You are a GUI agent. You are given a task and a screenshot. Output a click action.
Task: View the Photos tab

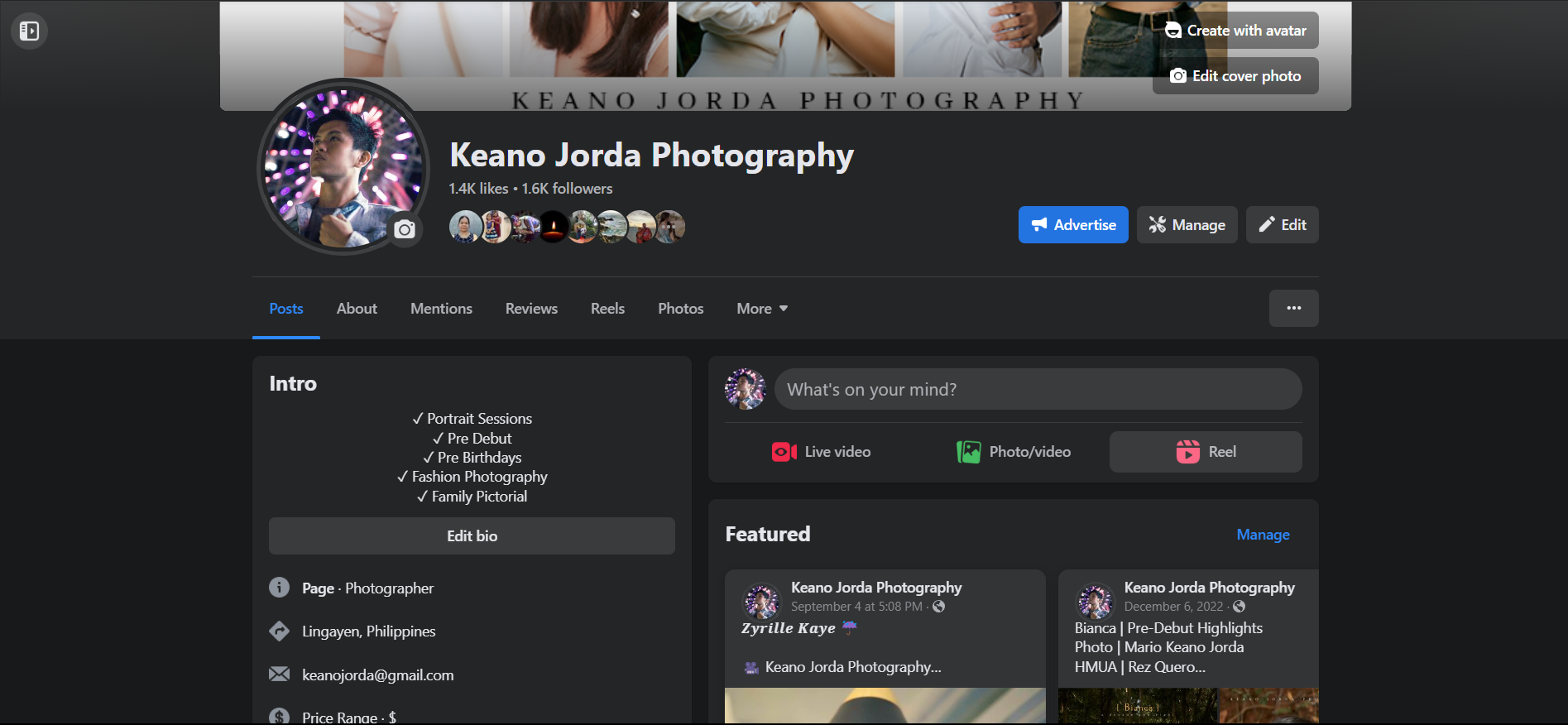pos(680,309)
